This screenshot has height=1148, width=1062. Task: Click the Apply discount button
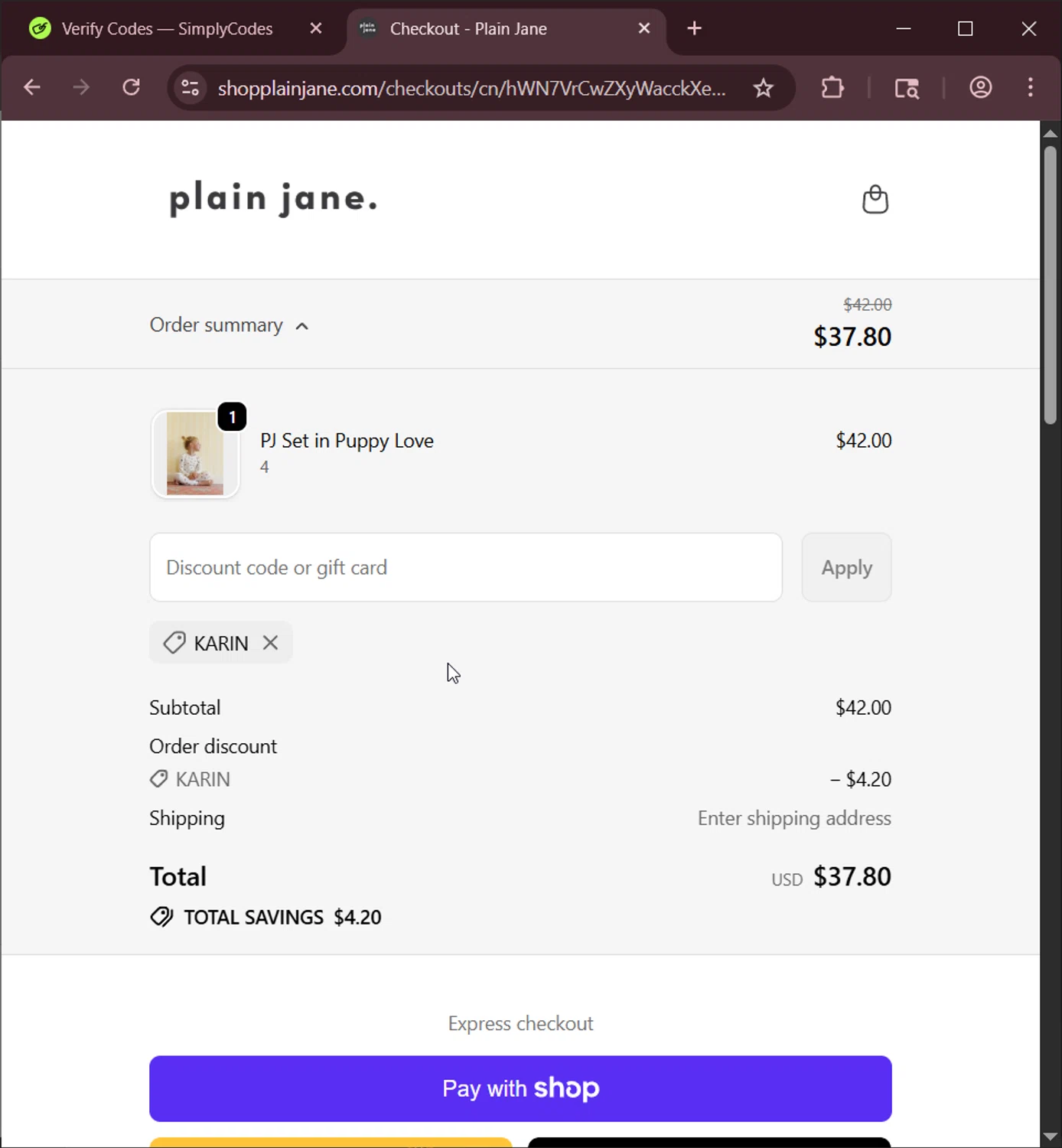846,568
